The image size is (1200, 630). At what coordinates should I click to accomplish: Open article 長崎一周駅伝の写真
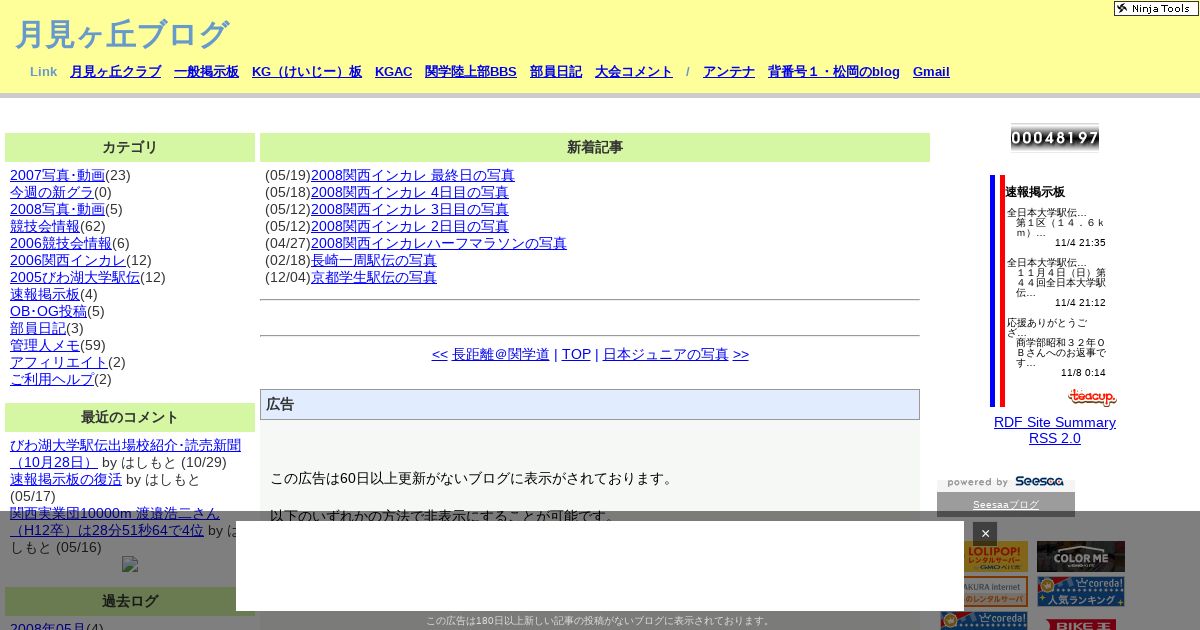[374, 260]
